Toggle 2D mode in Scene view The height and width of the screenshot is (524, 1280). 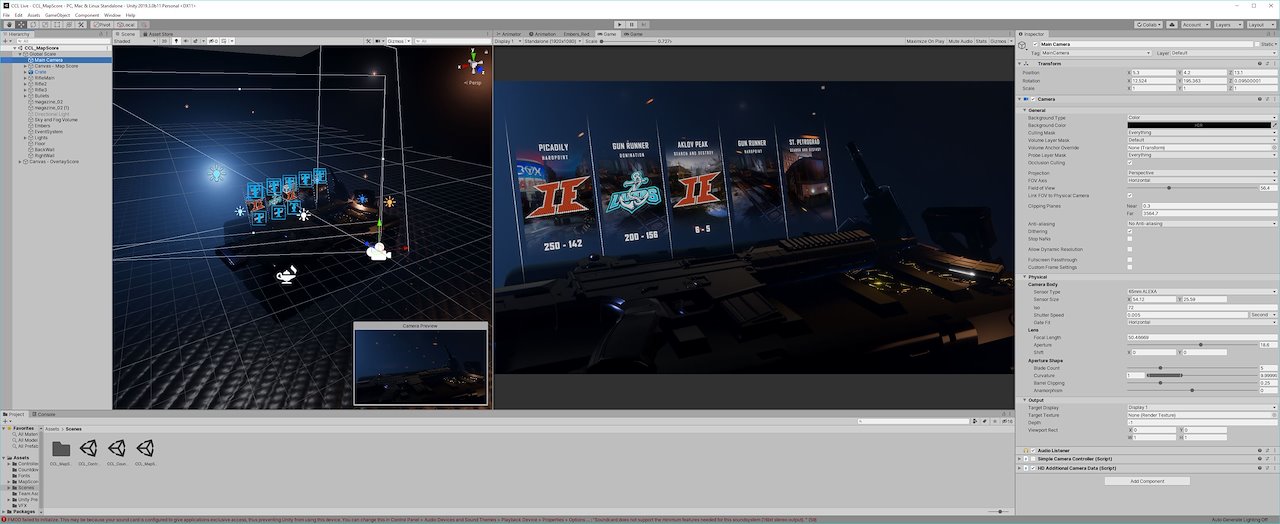(x=165, y=41)
